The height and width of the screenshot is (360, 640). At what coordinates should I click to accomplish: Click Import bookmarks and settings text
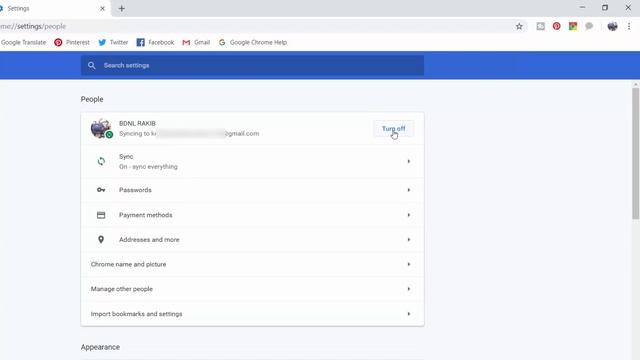(x=136, y=314)
